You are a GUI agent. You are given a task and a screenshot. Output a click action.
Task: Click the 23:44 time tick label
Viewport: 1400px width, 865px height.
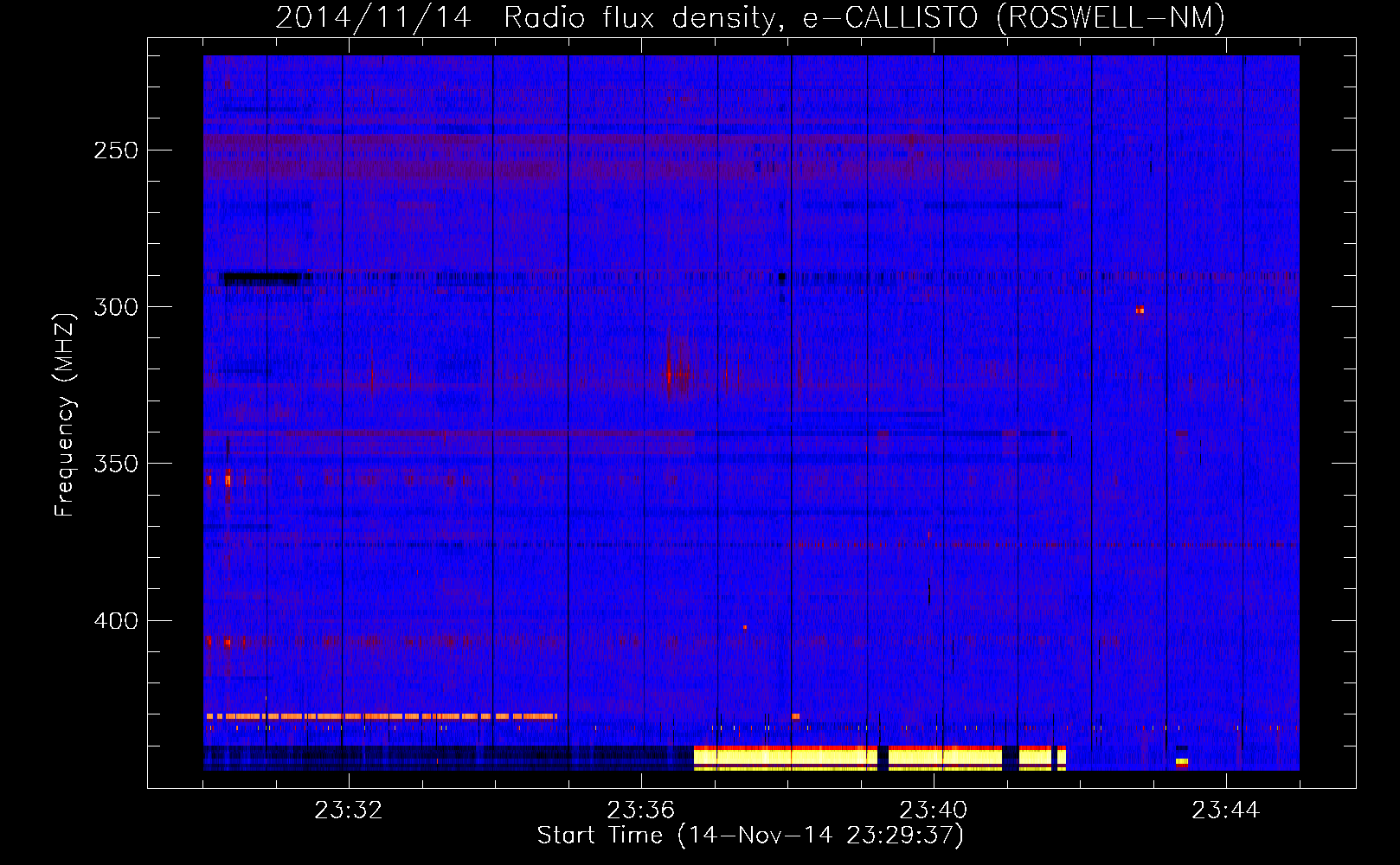click(1225, 811)
